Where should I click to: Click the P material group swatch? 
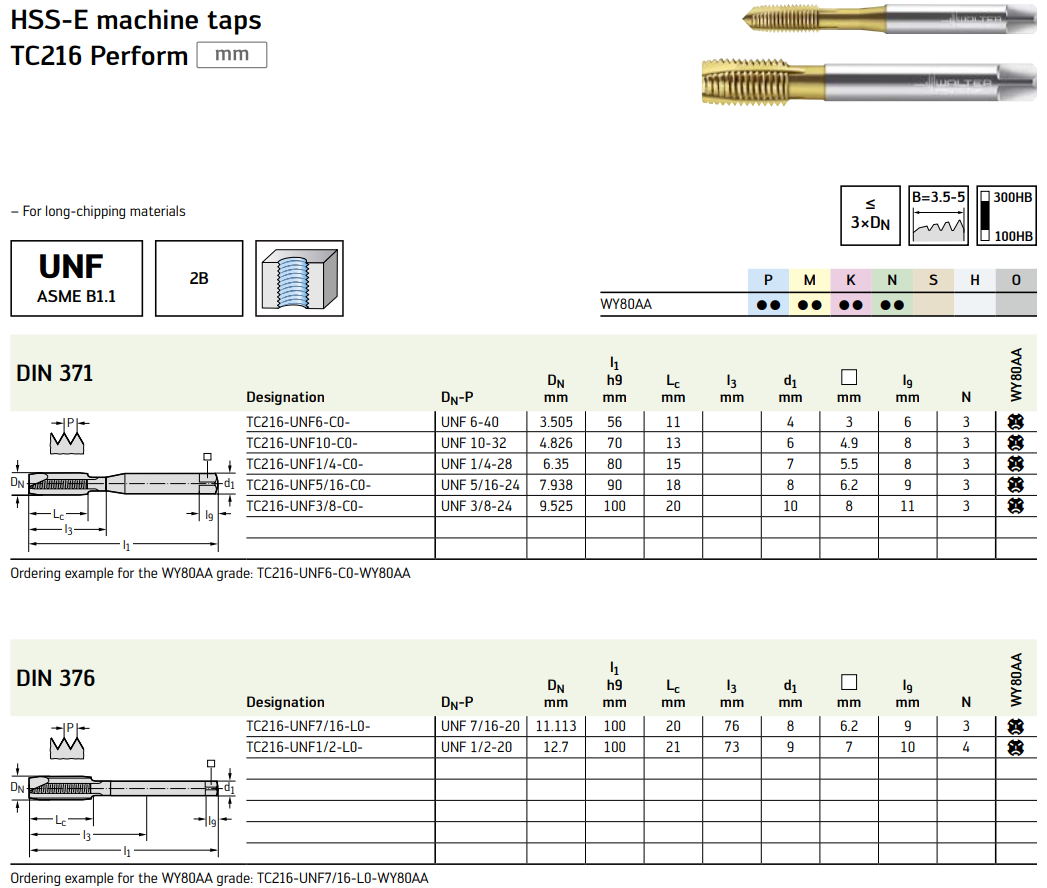[x=768, y=280]
